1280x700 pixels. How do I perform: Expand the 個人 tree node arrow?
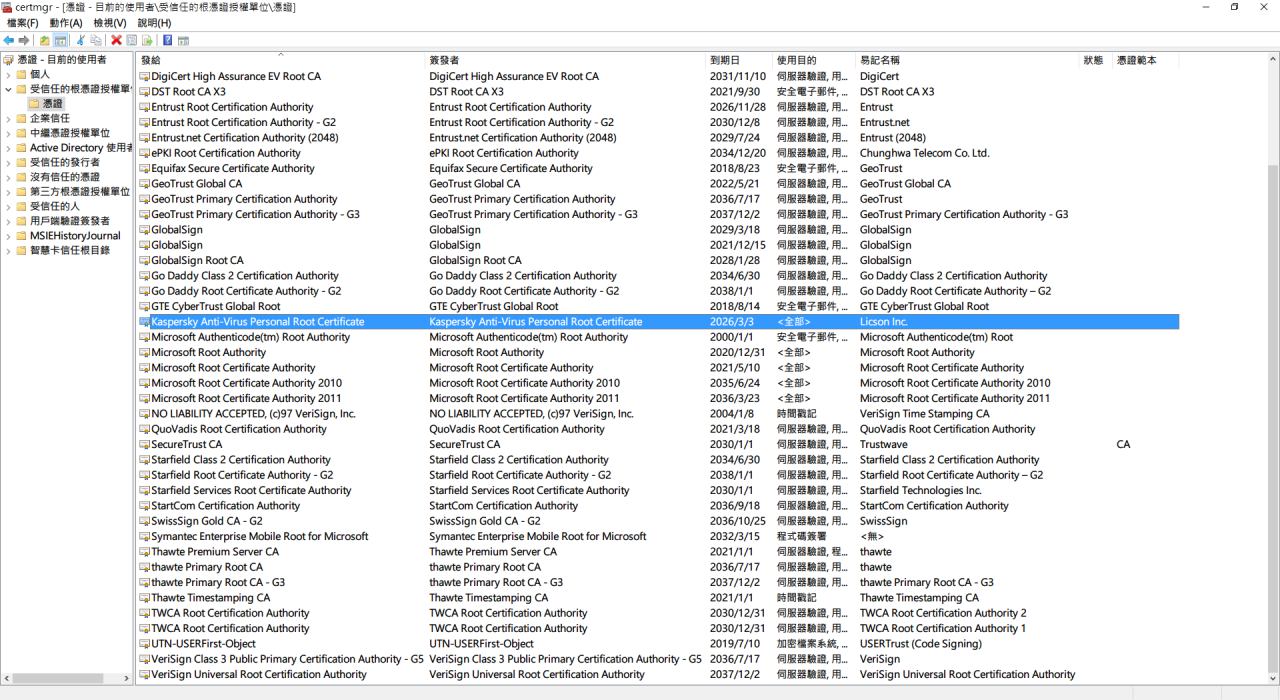click(8, 74)
